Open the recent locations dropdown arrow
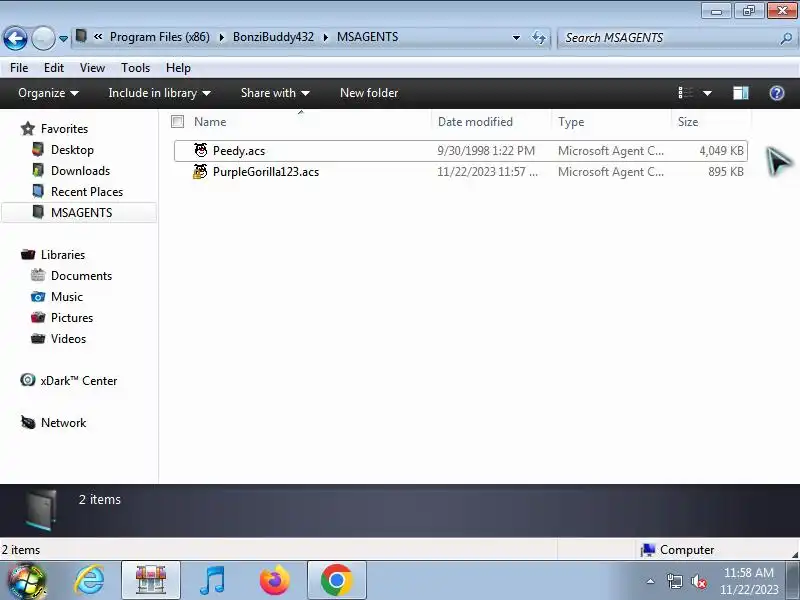This screenshot has width=800, height=600. click(63, 38)
